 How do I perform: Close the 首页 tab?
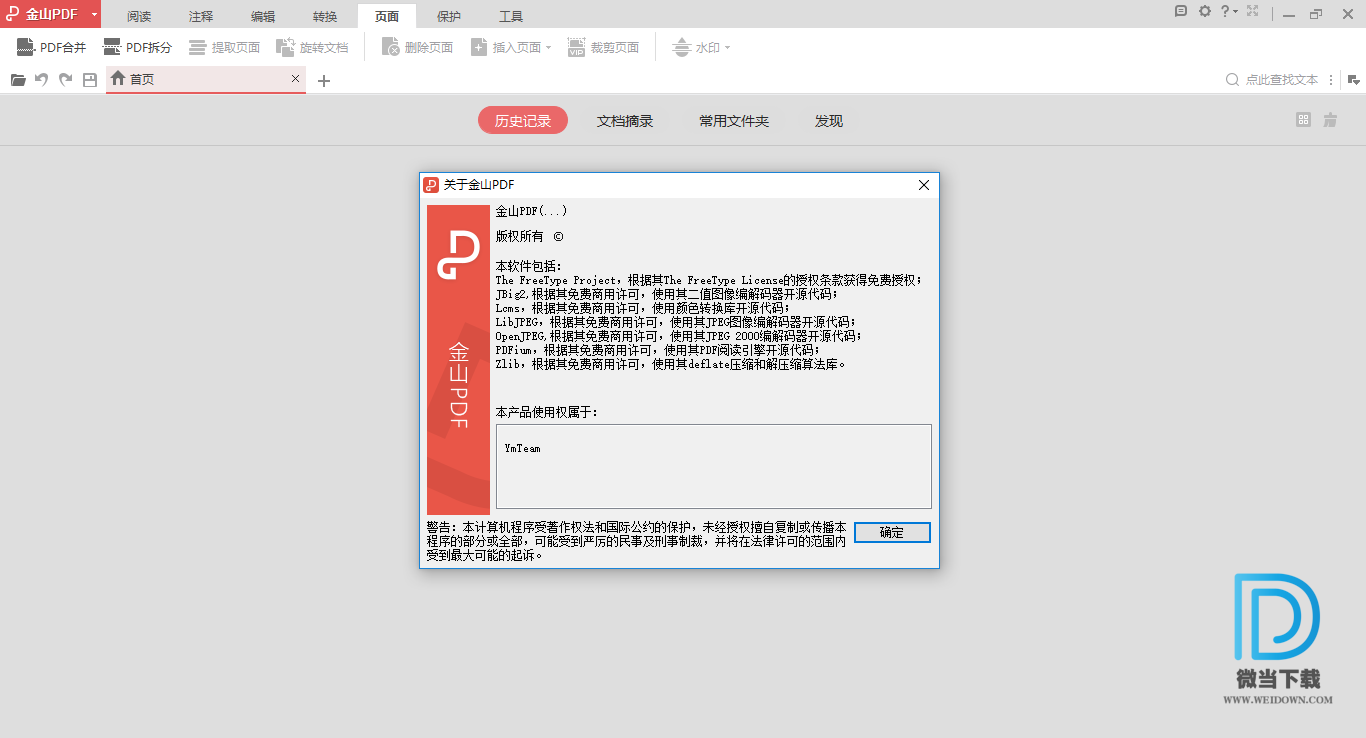295,78
